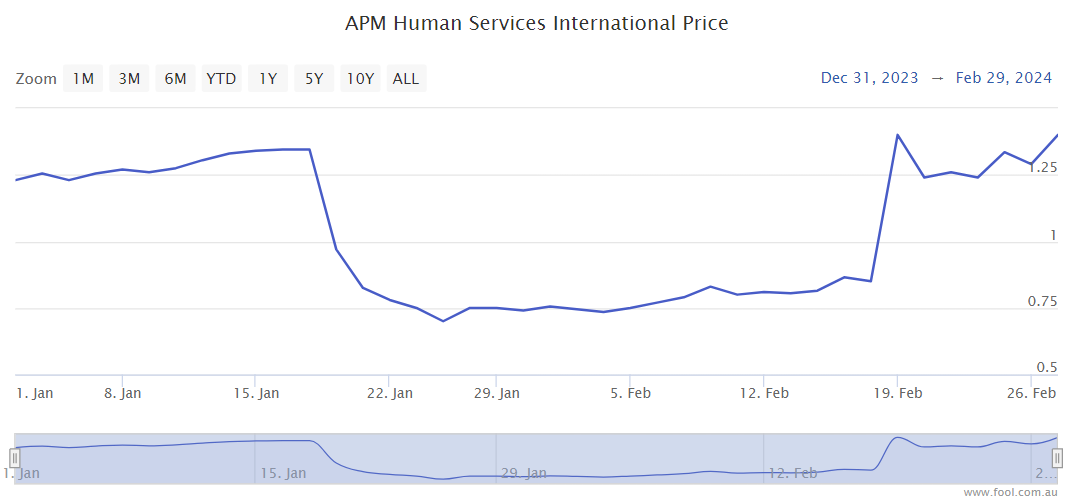Click the APM Human Services International Price title
The height and width of the screenshot is (503, 1068).
pyautogui.click(x=536, y=23)
